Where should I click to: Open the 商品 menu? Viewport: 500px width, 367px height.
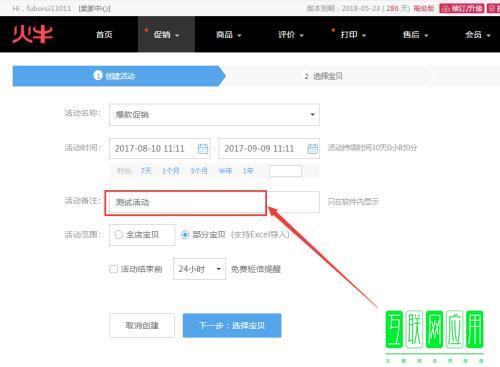coord(229,34)
